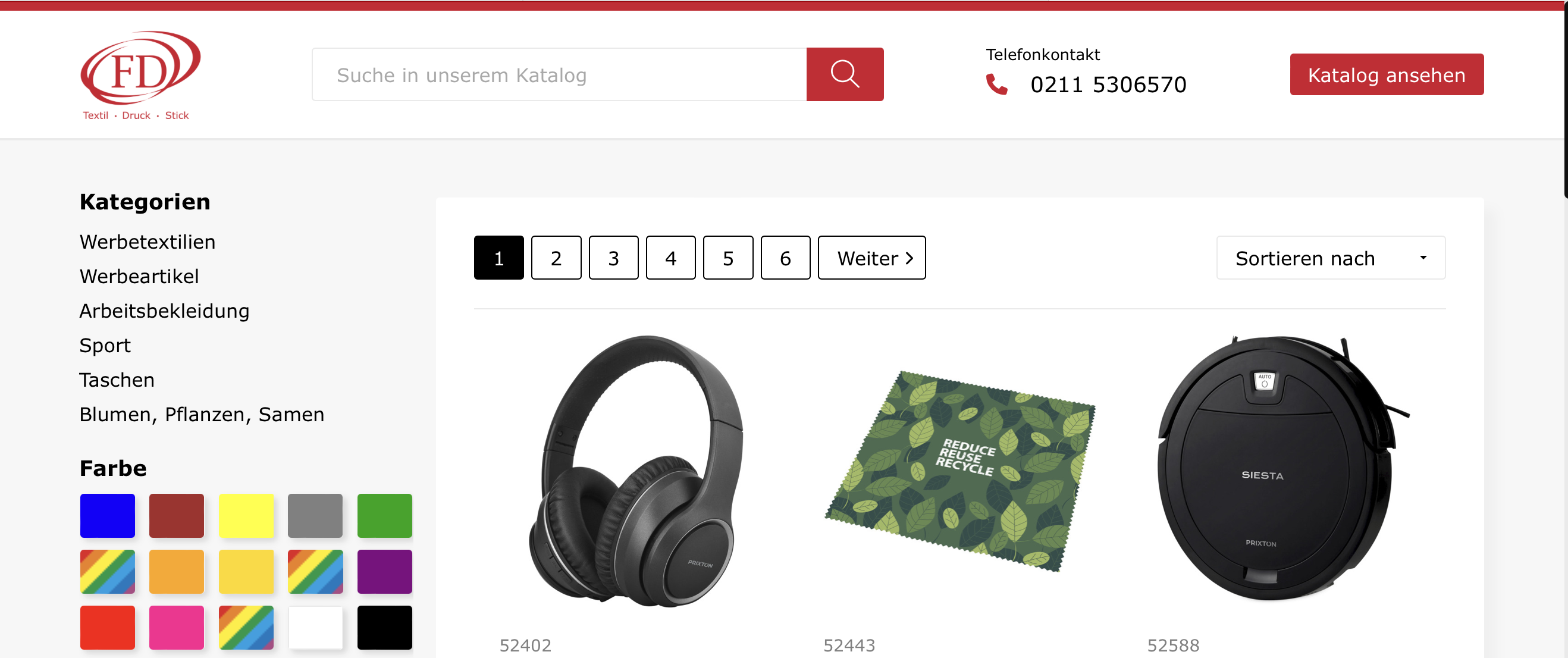Select page 4 in pagination
Screen dimensions: 1568x658
point(670,258)
